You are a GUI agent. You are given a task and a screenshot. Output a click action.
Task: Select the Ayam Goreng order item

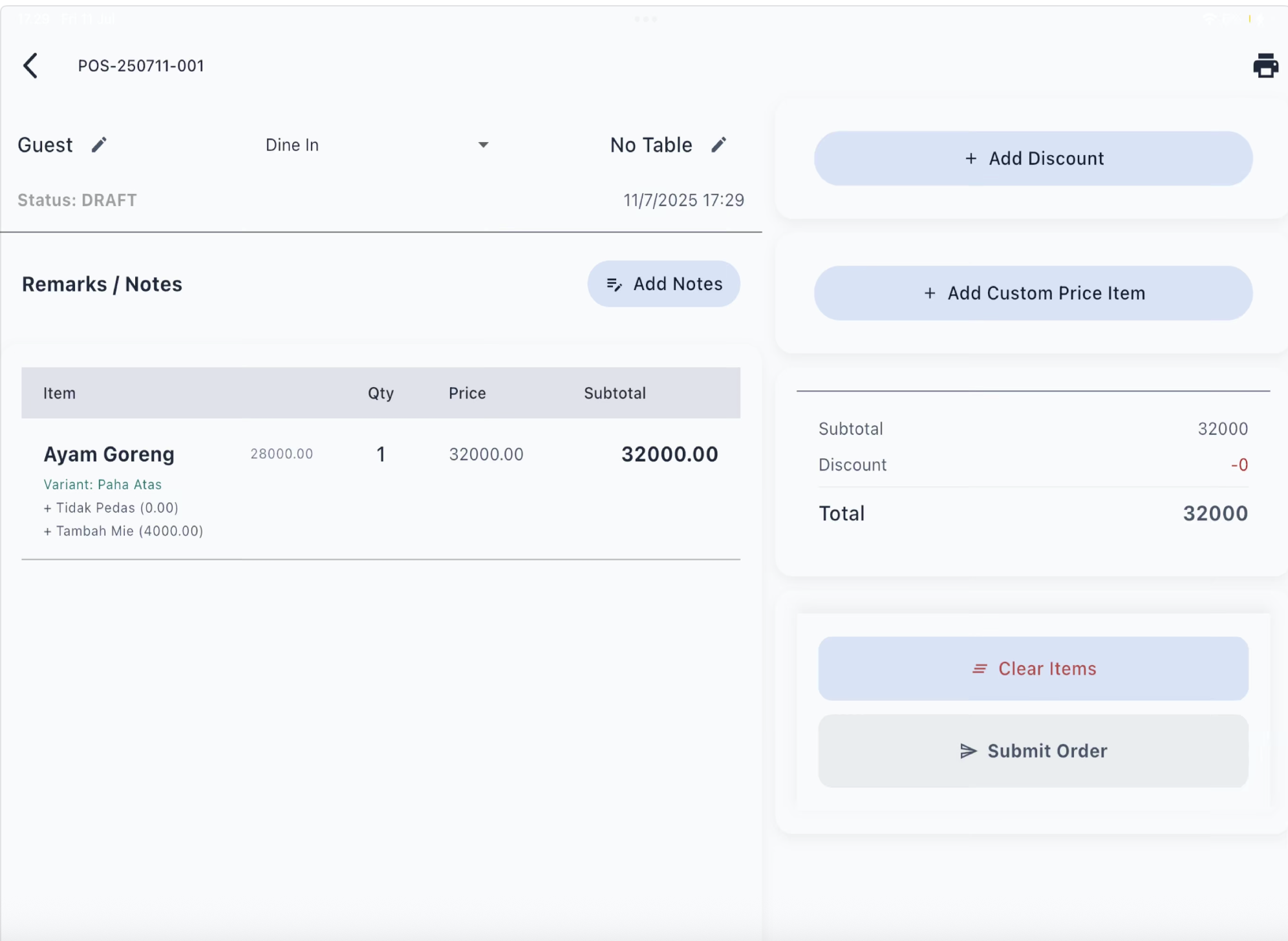click(109, 454)
